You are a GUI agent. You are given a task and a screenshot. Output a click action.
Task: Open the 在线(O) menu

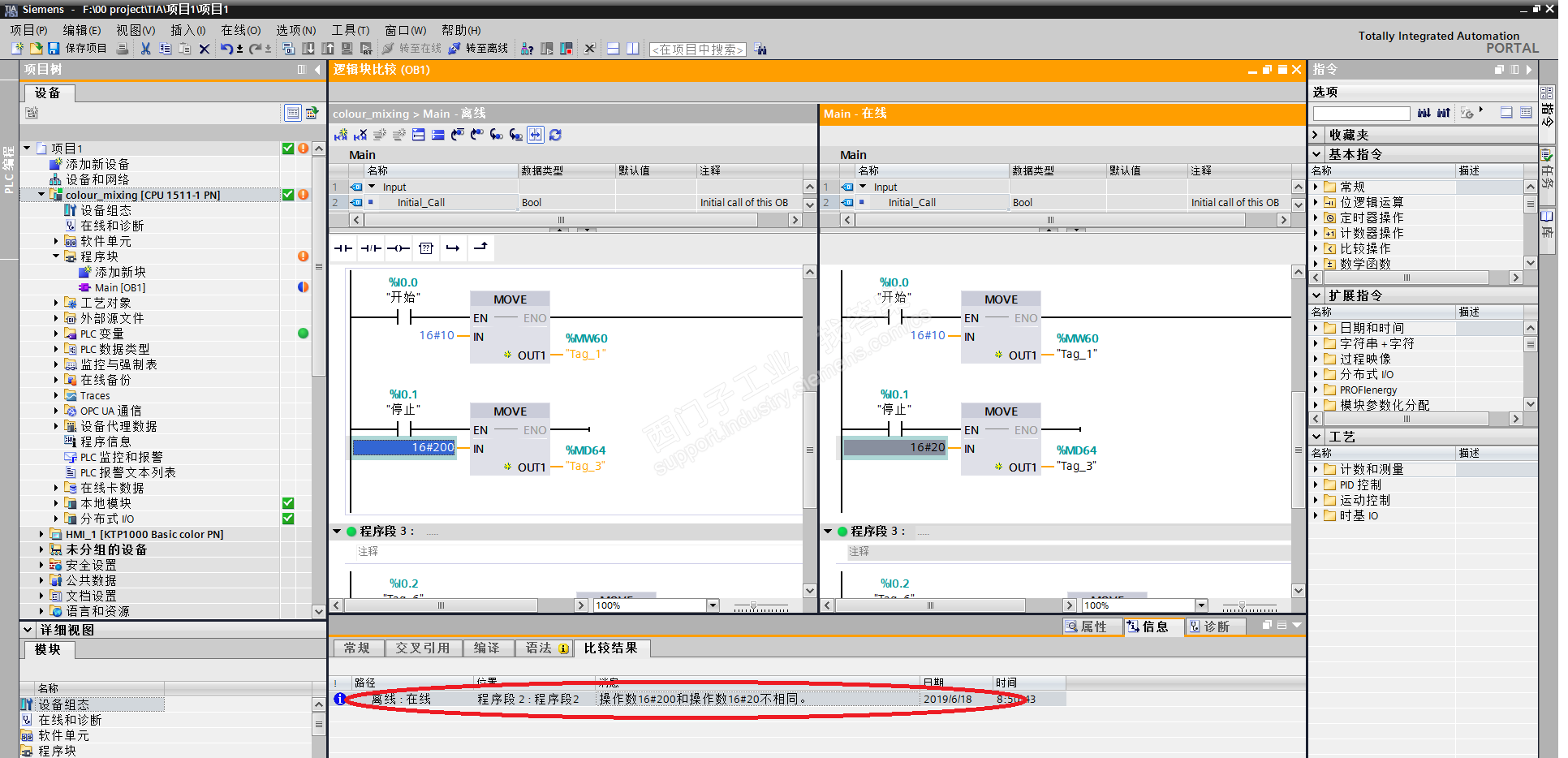[241, 30]
